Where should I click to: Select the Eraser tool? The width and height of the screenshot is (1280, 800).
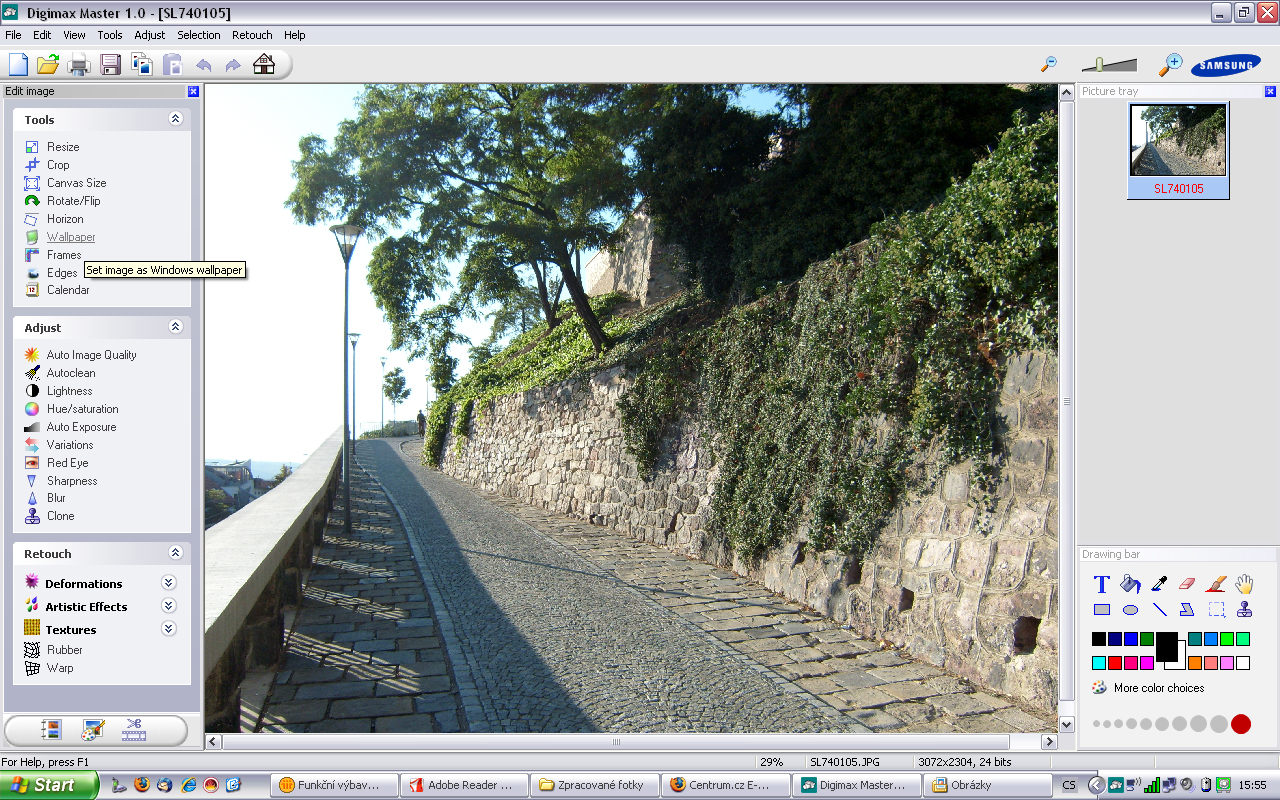pos(1187,584)
